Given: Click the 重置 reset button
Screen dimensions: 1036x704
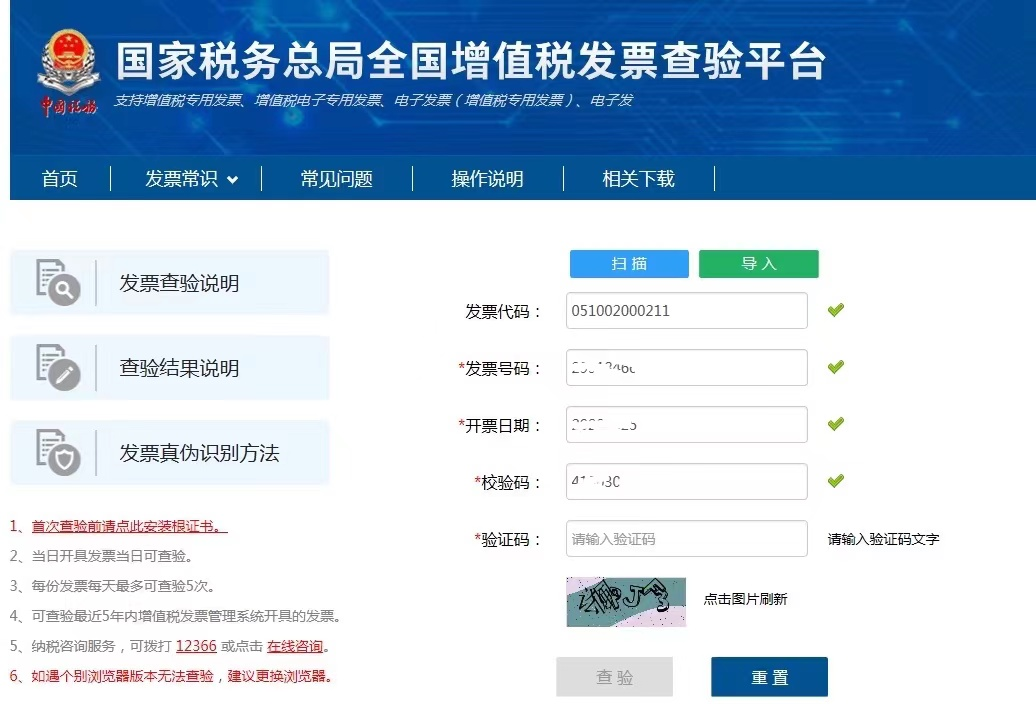Looking at the screenshot, I should point(769,677).
